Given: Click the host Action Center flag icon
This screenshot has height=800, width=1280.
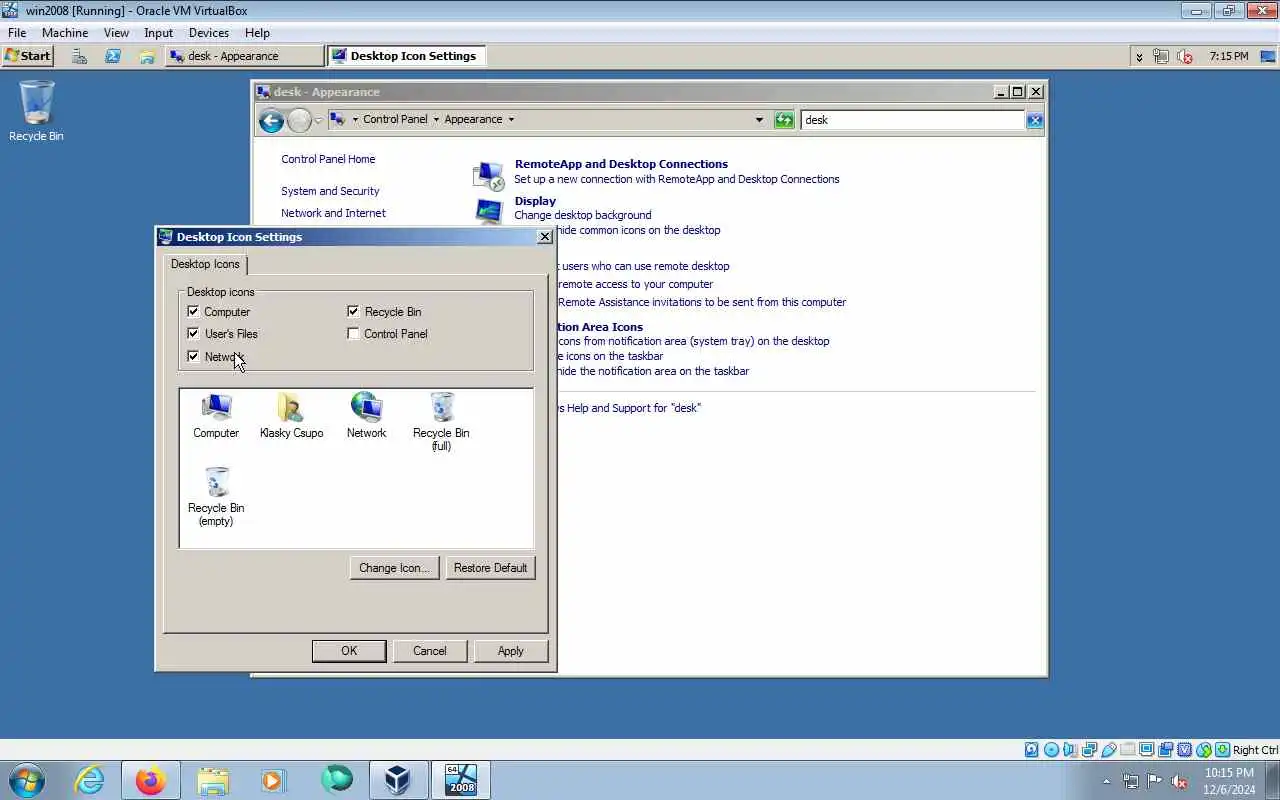Looking at the screenshot, I should pos(1154,781).
